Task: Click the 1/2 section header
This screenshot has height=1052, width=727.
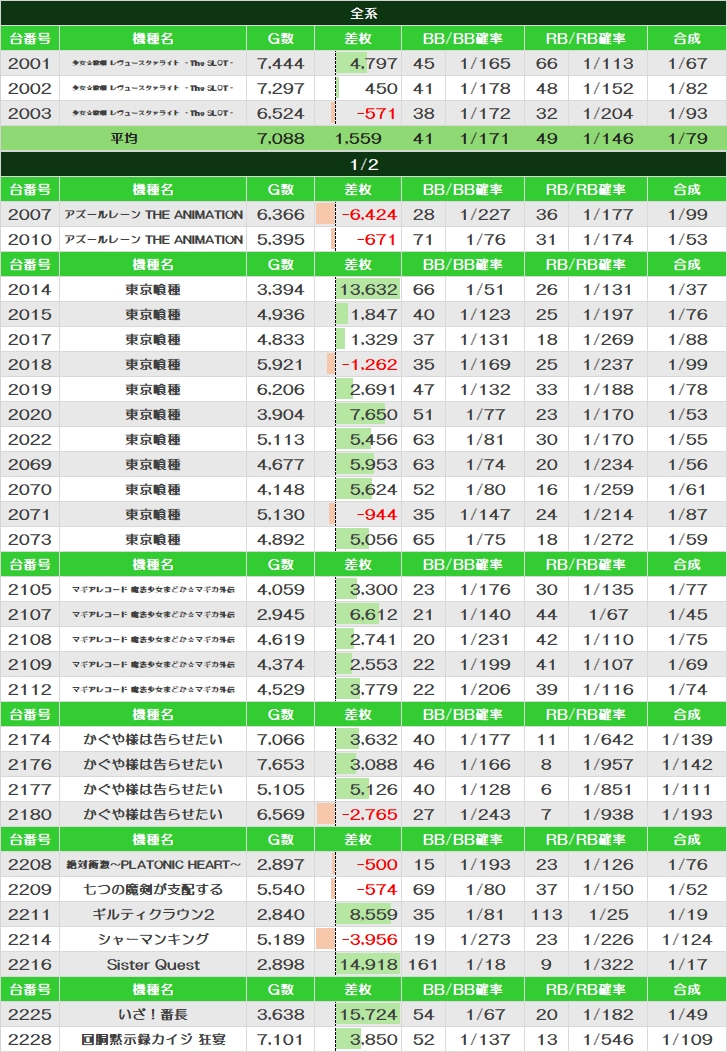Action: point(364,164)
